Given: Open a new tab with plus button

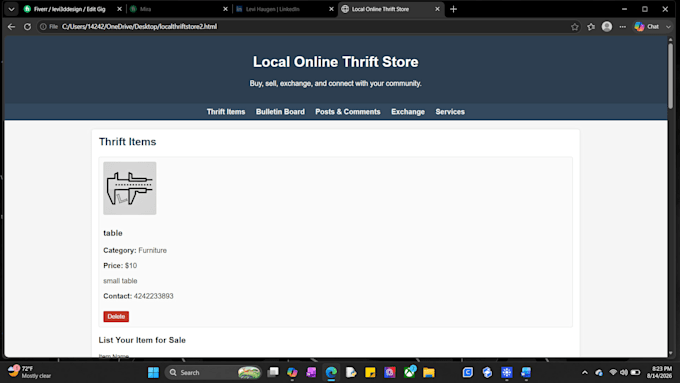Looking at the screenshot, I should pos(453,9).
